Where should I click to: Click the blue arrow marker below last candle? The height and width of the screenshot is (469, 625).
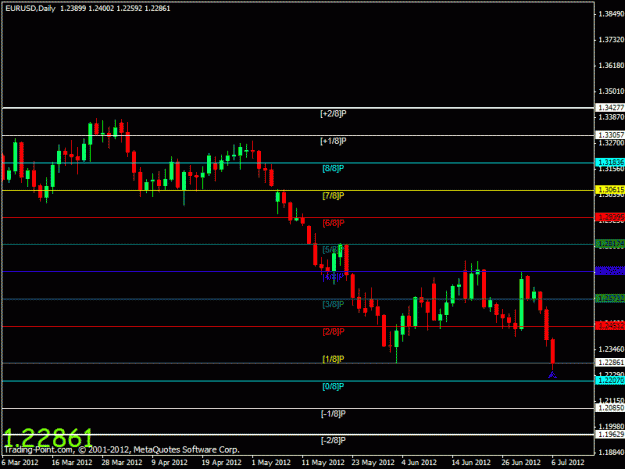(552, 375)
